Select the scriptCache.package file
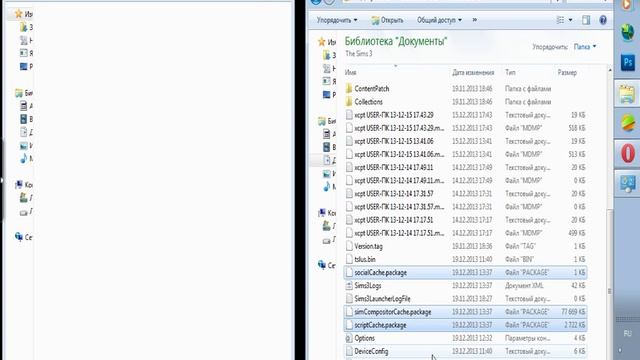 [x=465, y=325]
